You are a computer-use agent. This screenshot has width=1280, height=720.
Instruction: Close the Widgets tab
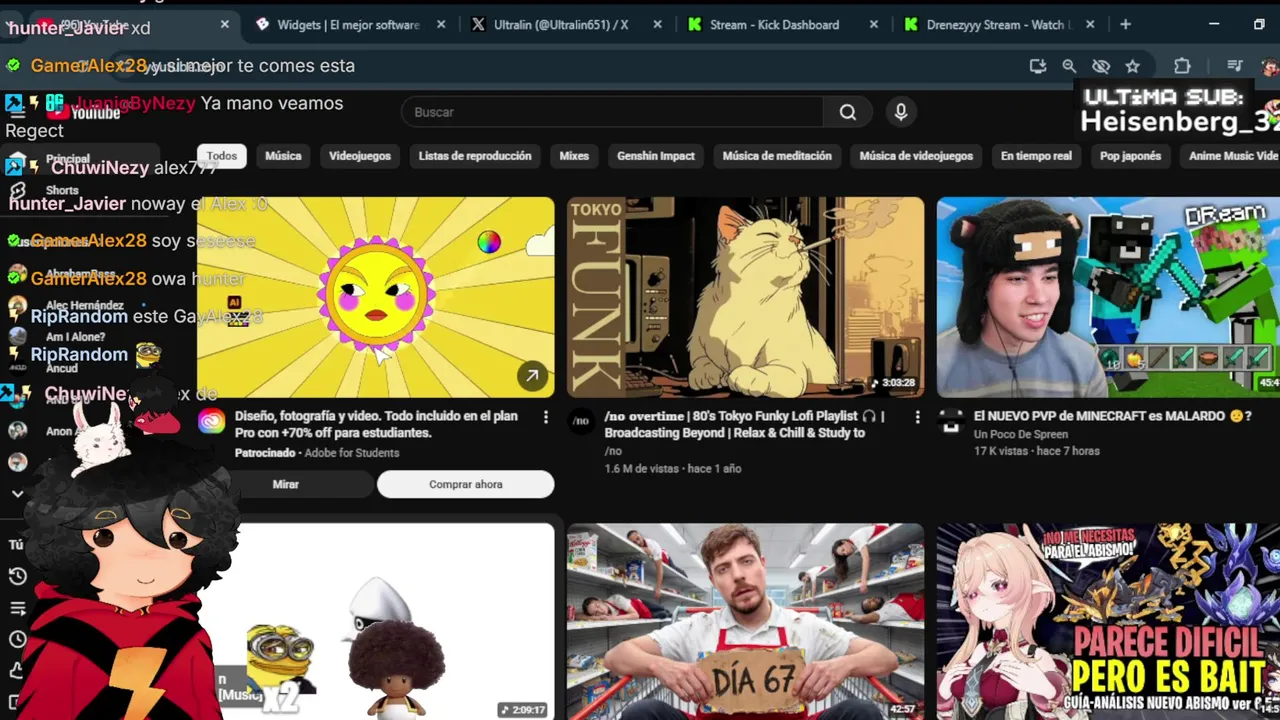tap(441, 25)
